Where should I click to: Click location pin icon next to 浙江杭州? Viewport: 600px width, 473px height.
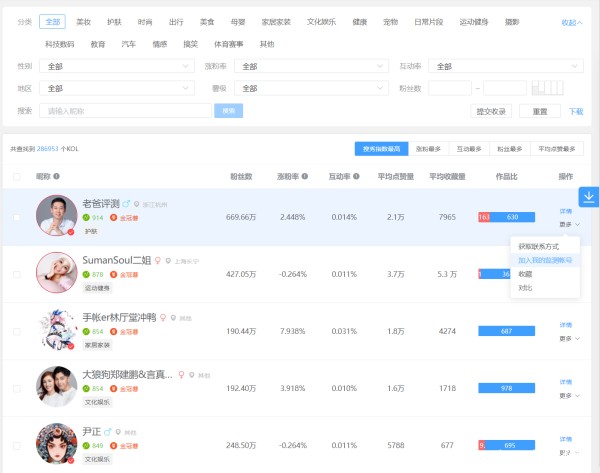[137, 204]
